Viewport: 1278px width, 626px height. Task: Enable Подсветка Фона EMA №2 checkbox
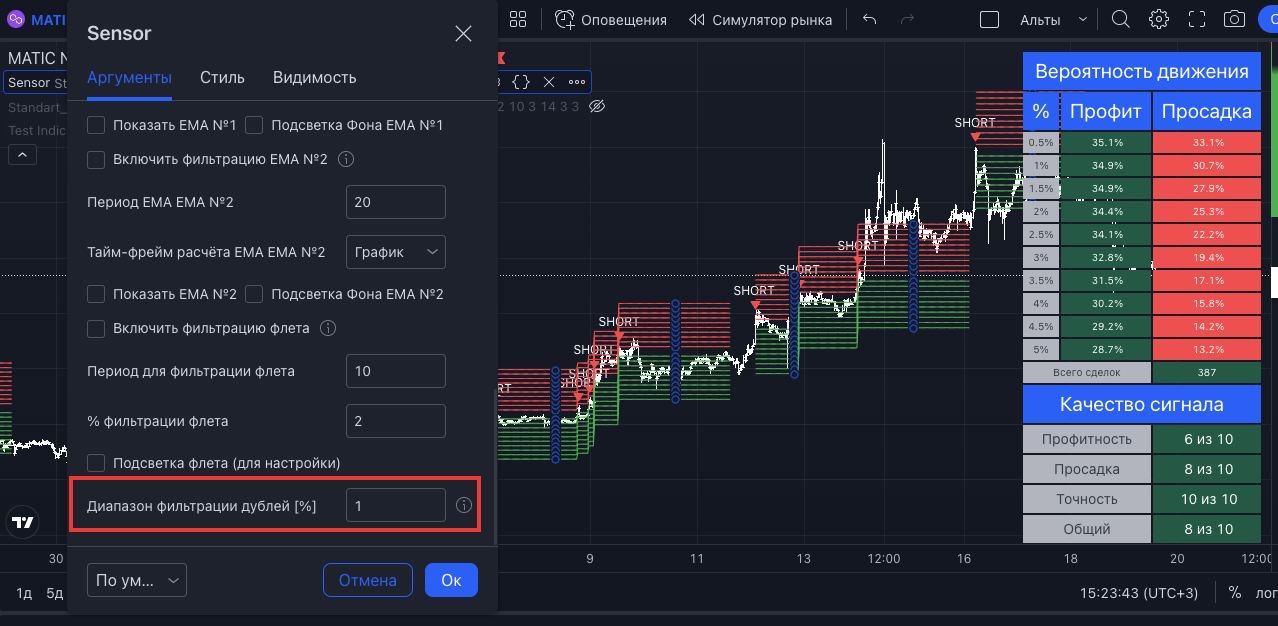tap(254, 294)
